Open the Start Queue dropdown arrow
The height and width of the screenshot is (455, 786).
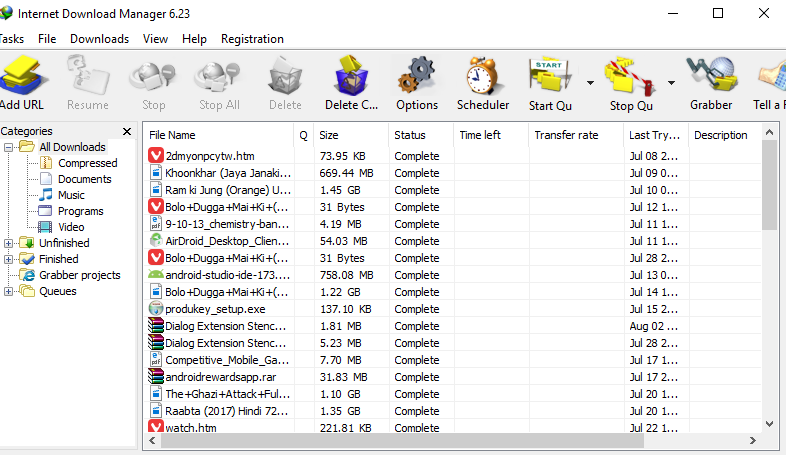591,83
